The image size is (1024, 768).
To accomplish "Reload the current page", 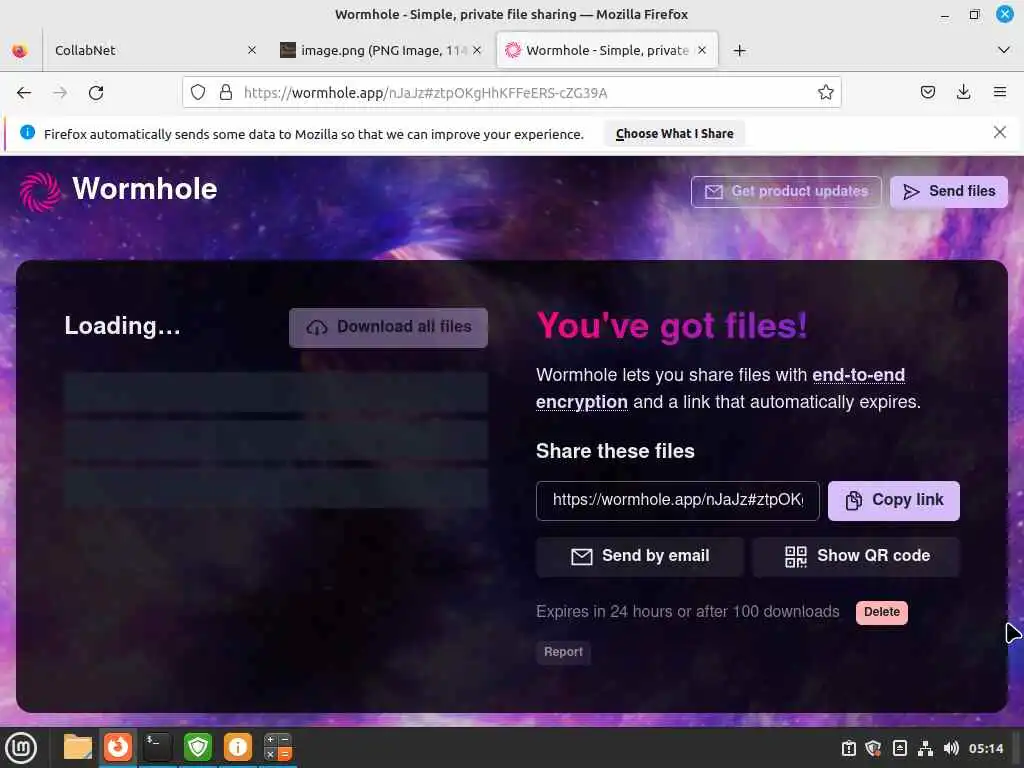I will pos(96,93).
